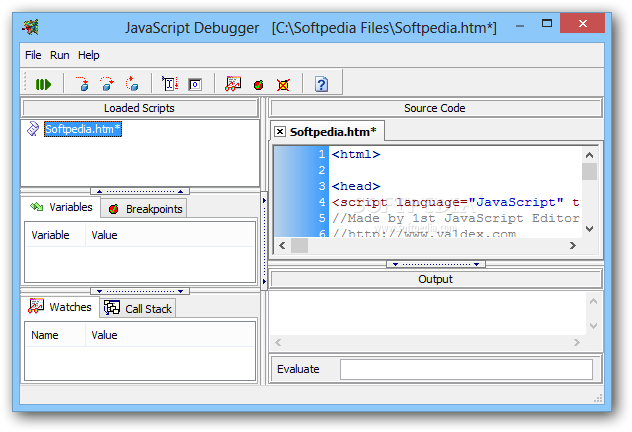Image resolution: width=632 pixels, height=432 pixels.
Task: Click the script file icon beside Softpedia.htm
Action: pyautogui.click(x=33, y=129)
